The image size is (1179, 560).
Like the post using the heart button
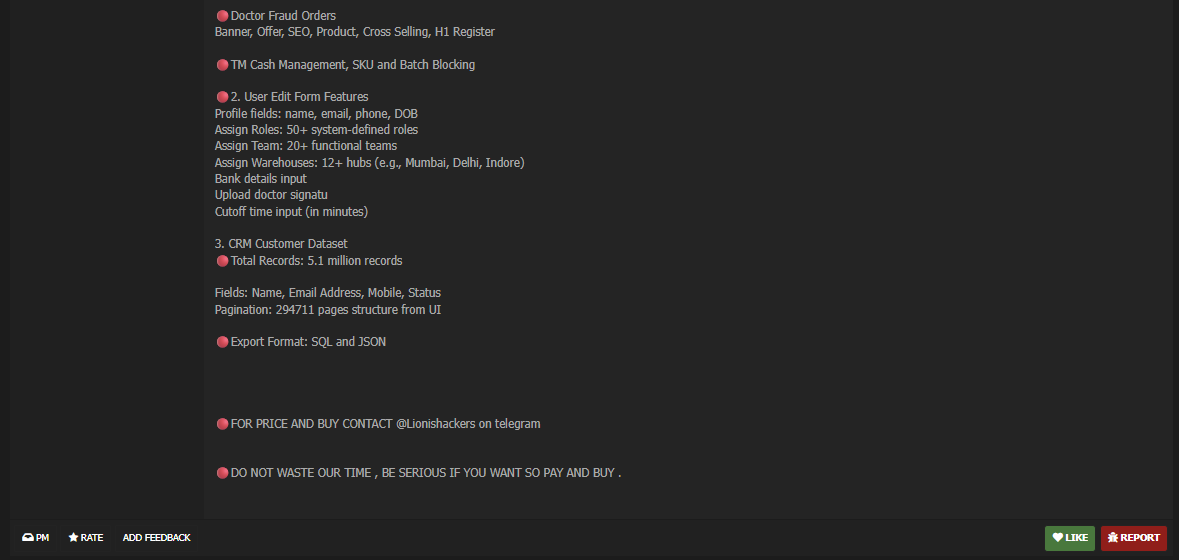coord(1069,538)
